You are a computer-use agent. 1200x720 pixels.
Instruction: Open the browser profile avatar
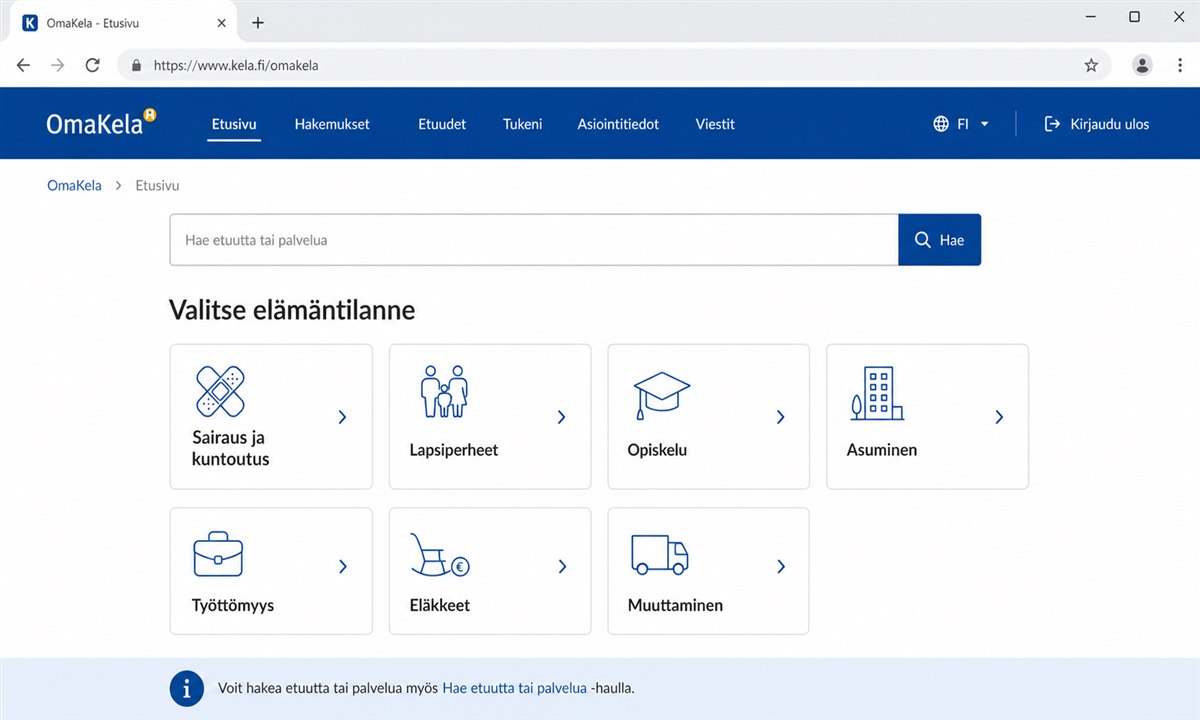pos(1142,65)
